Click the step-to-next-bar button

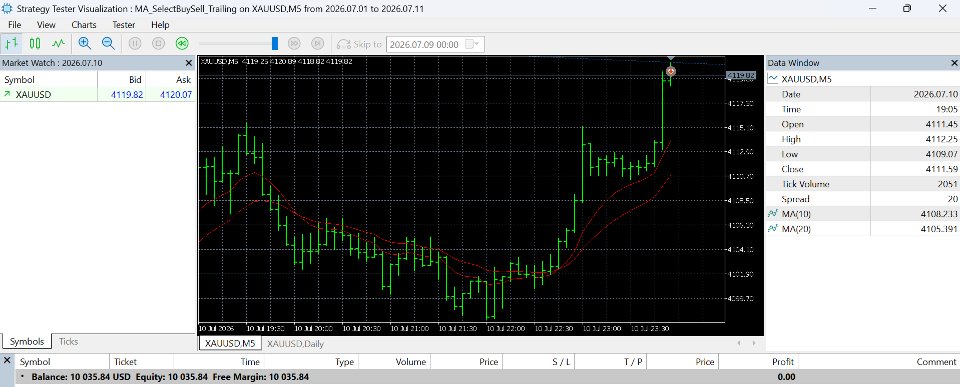coord(317,43)
